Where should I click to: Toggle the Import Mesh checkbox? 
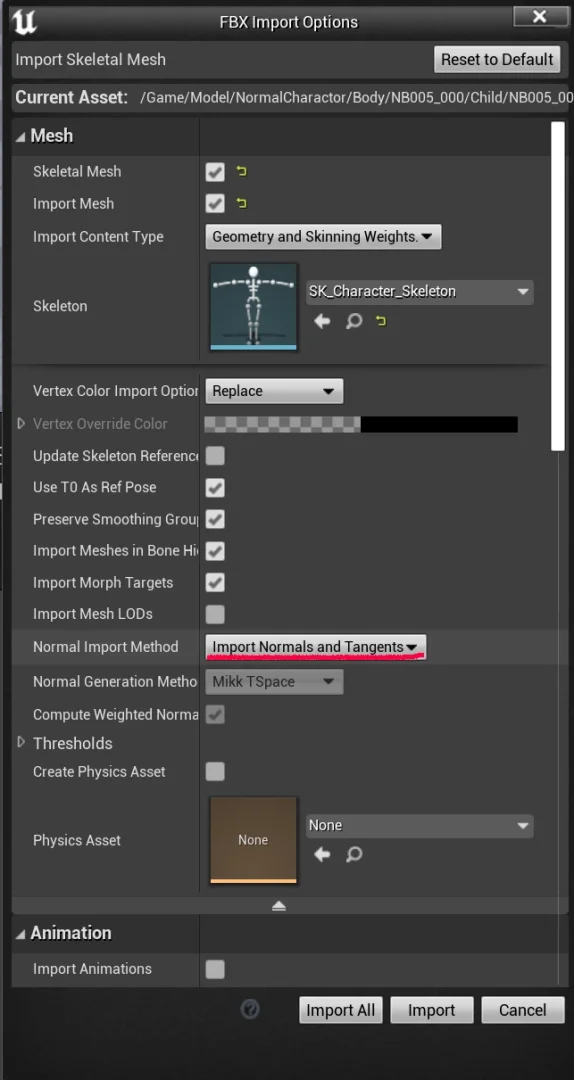215,203
